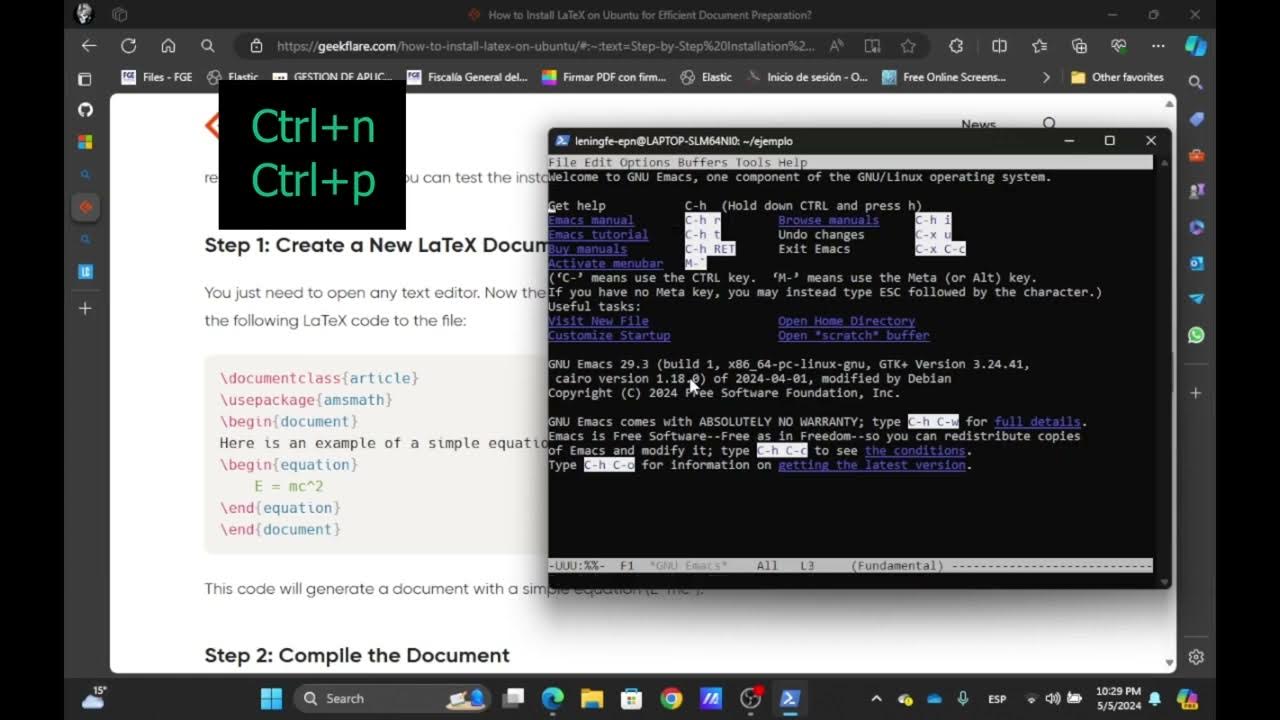
Task: Open Edge sidebar settings gear
Action: (1196, 657)
